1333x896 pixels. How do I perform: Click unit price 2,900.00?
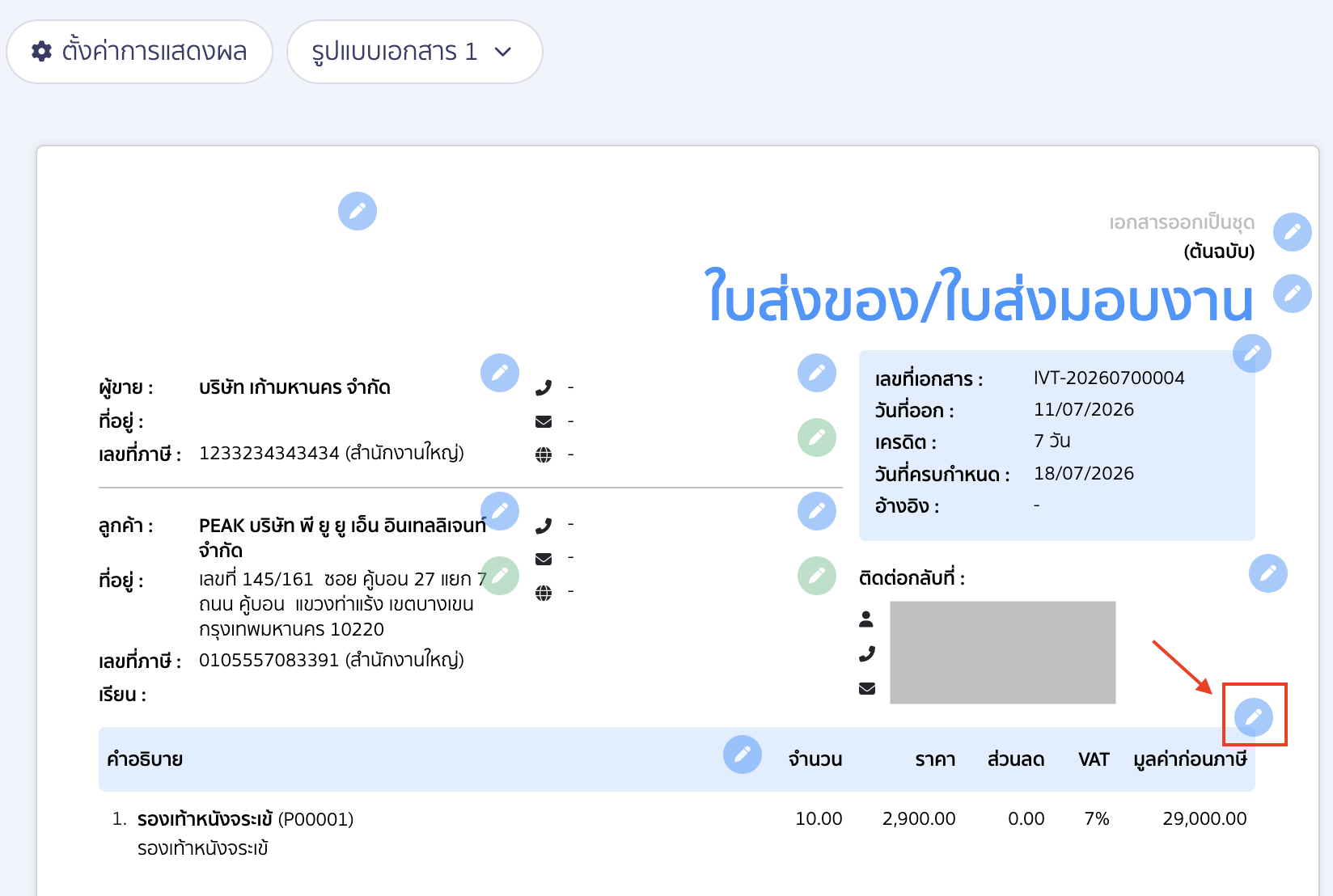click(x=919, y=818)
